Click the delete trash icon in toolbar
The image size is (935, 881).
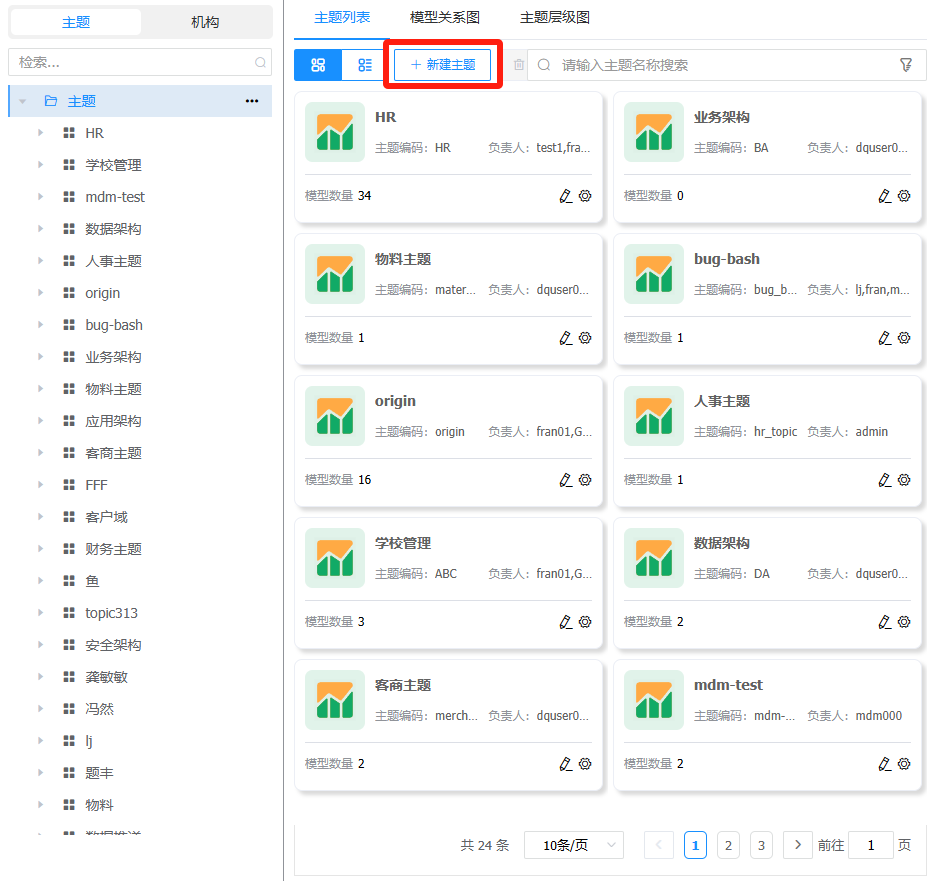[518, 65]
